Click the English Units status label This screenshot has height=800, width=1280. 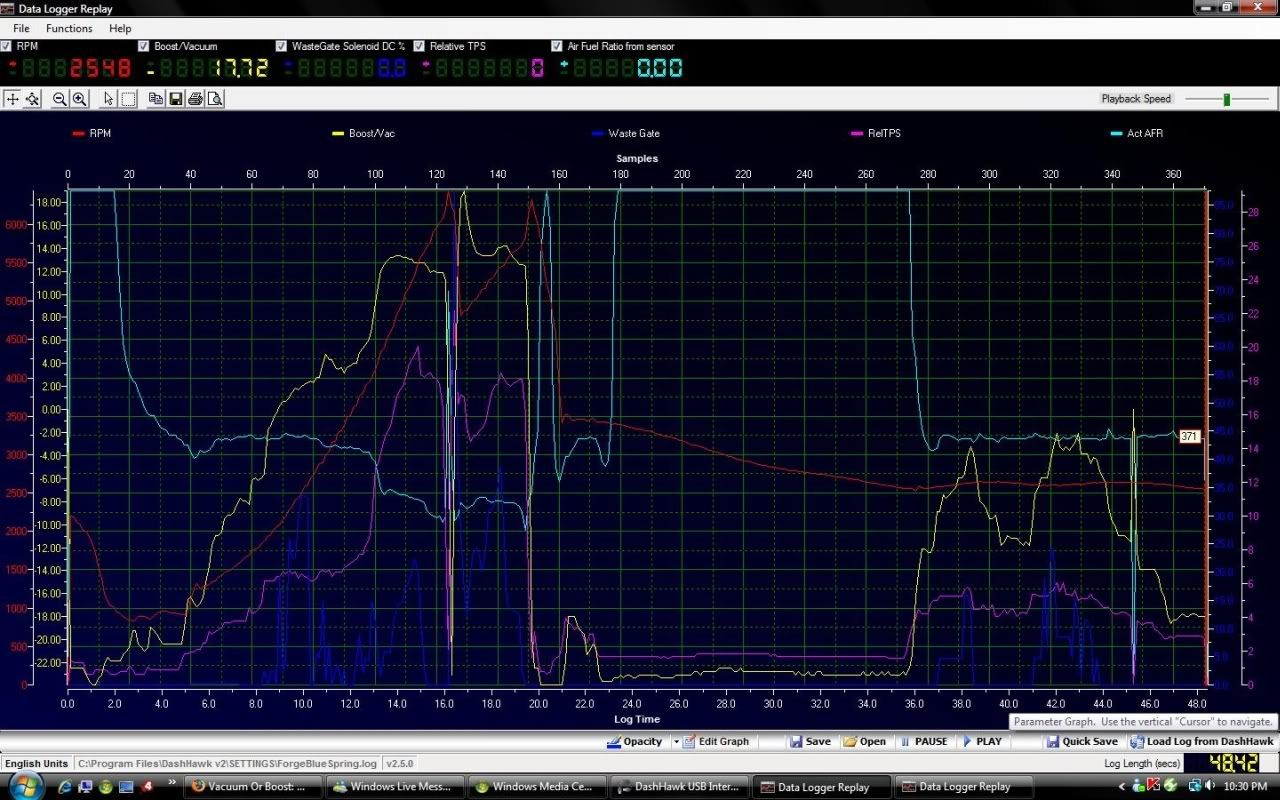click(x=35, y=764)
